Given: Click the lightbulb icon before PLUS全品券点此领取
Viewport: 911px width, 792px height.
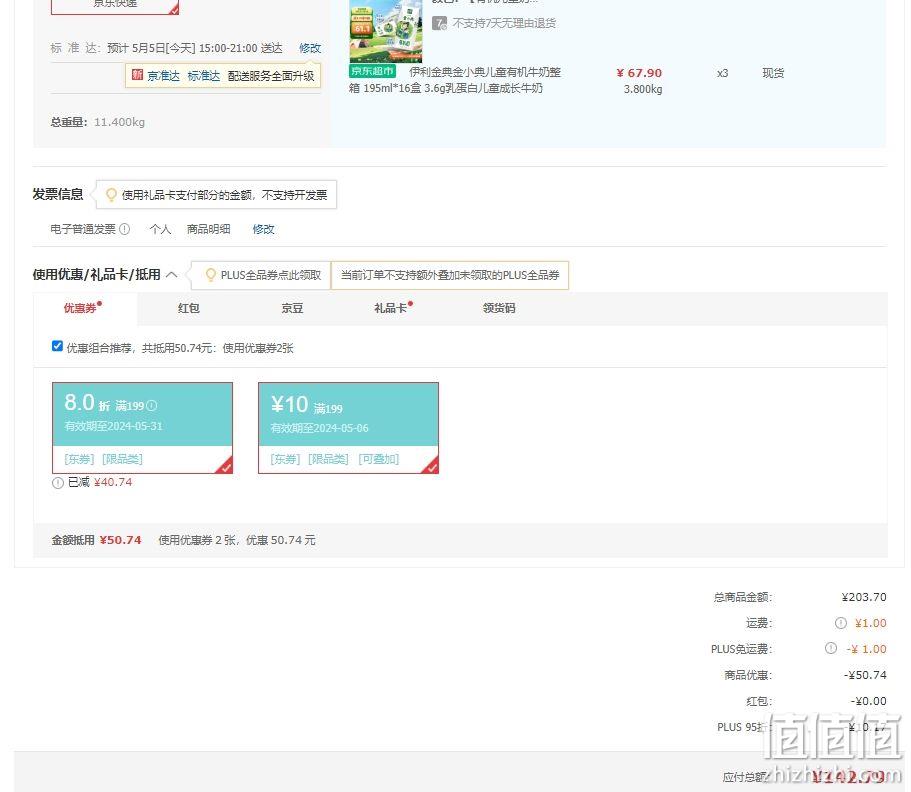Looking at the screenshot, I should [x=210, y=275].
